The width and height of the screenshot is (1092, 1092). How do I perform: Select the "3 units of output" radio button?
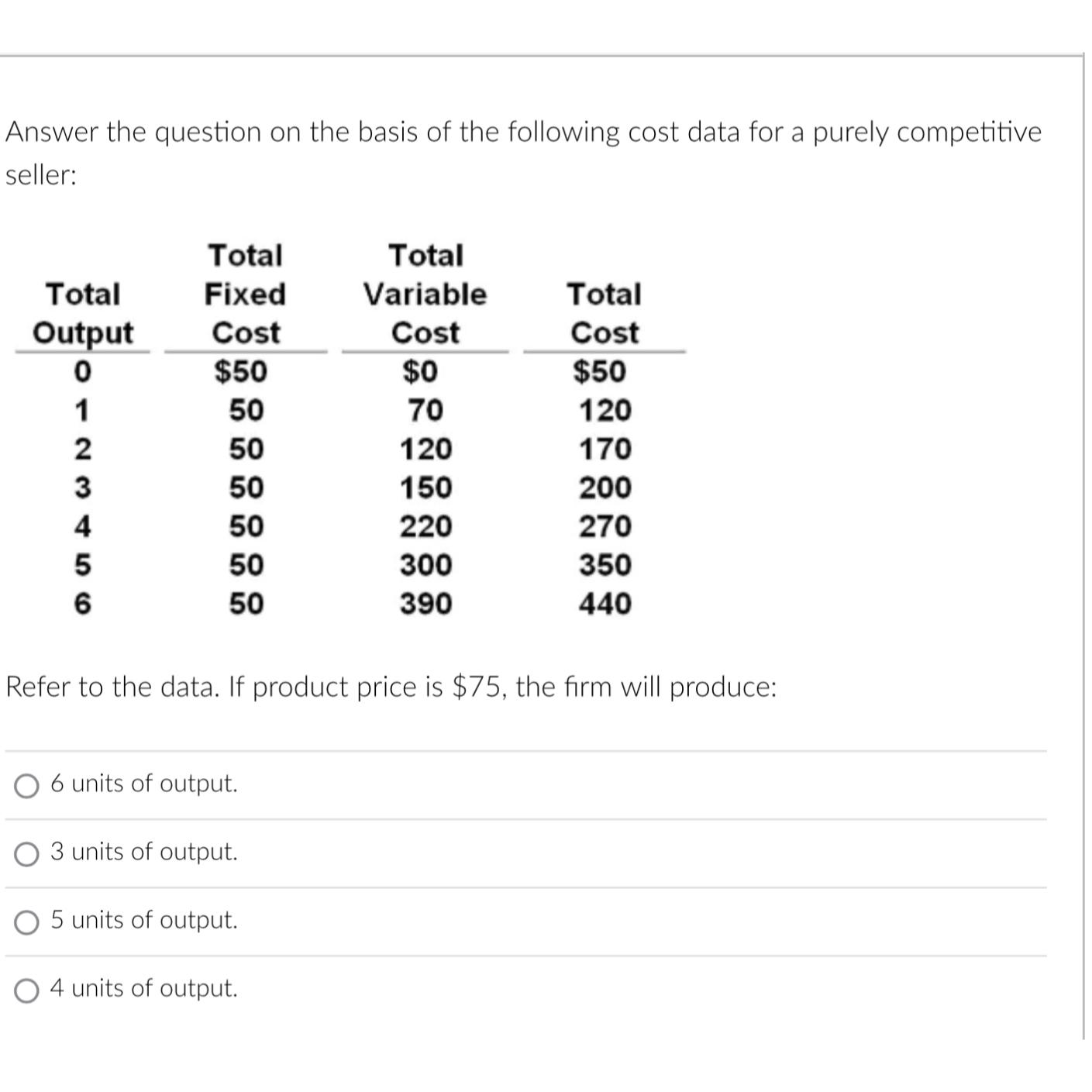click(x=26, y=853)
